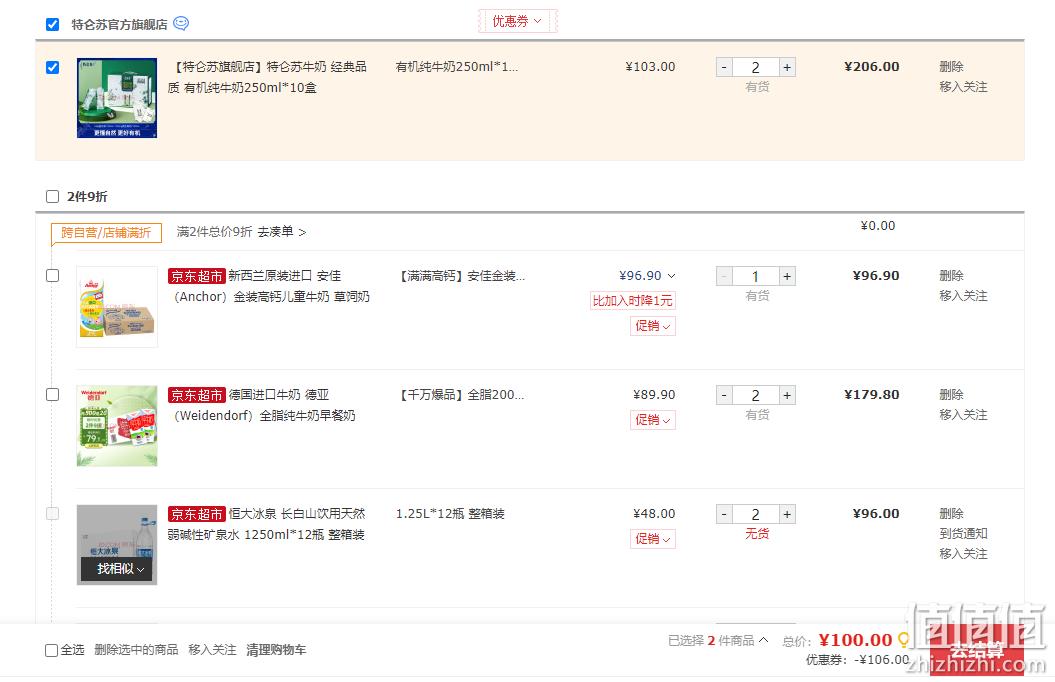Click 去凑单 to add more items

[x=282, y=232]
